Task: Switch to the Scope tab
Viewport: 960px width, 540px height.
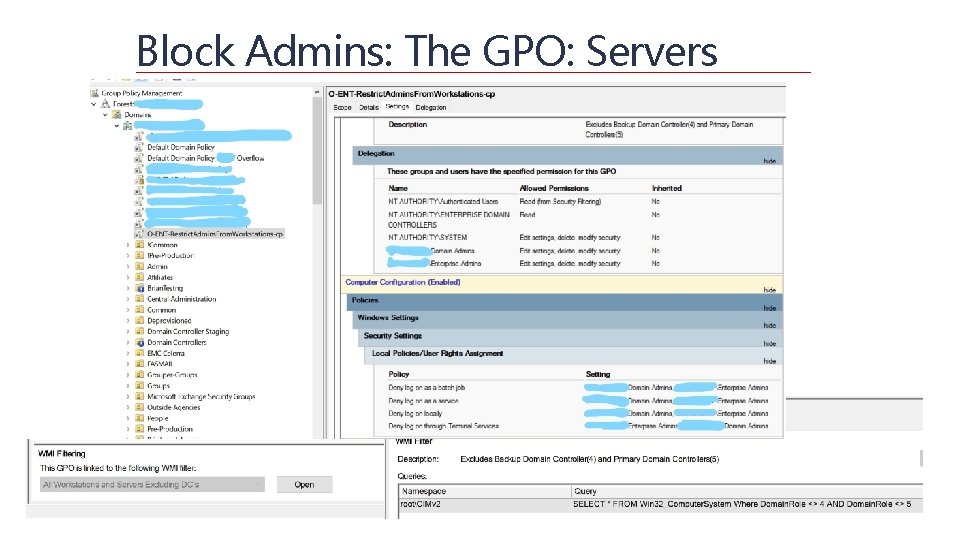Action: [342, 107]
